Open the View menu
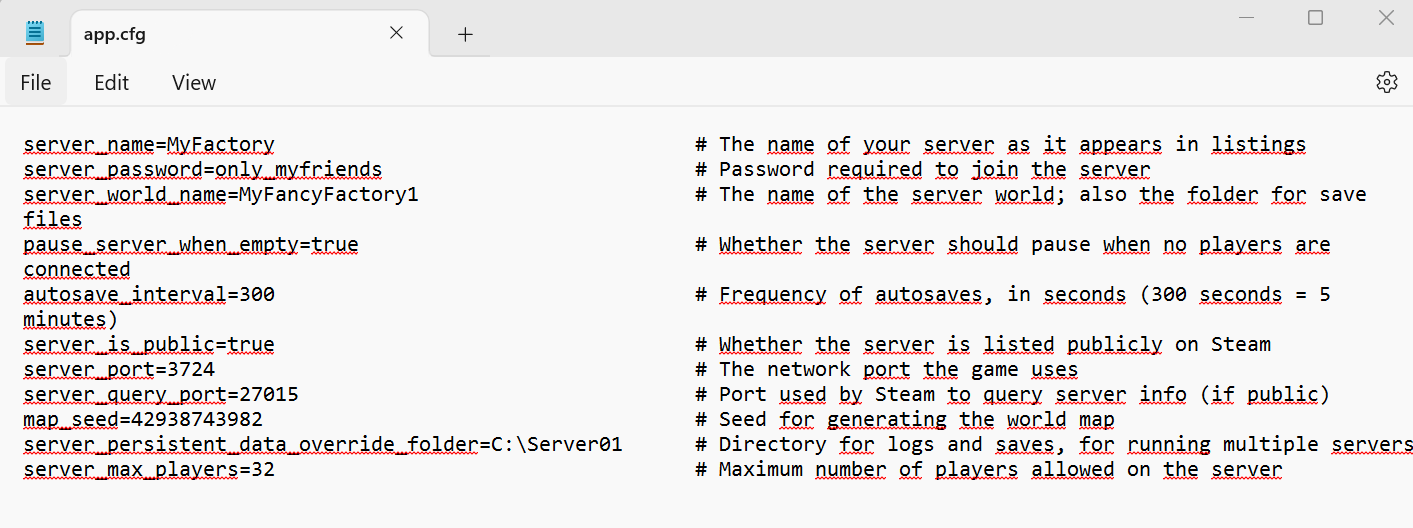 coord(194,83)
